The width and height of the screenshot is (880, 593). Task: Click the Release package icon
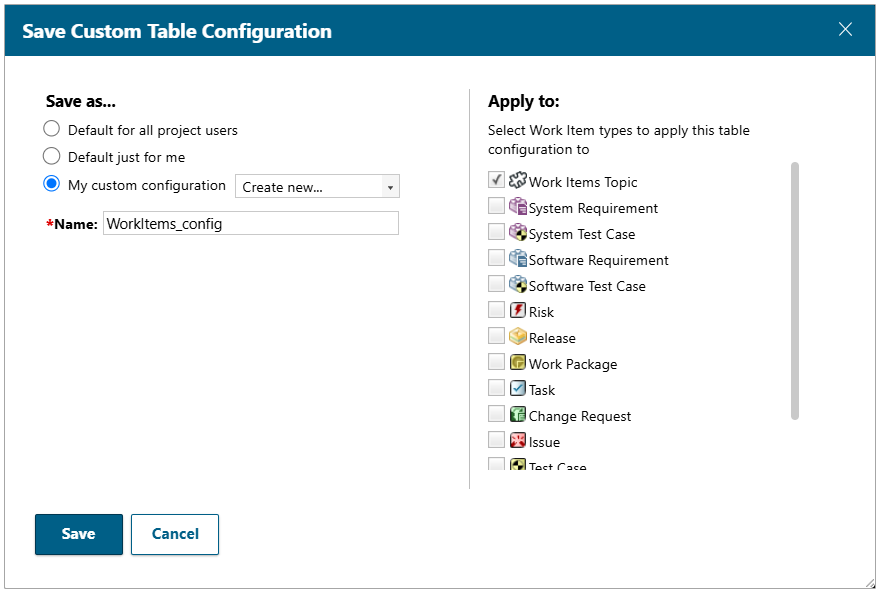click(518, 337)
